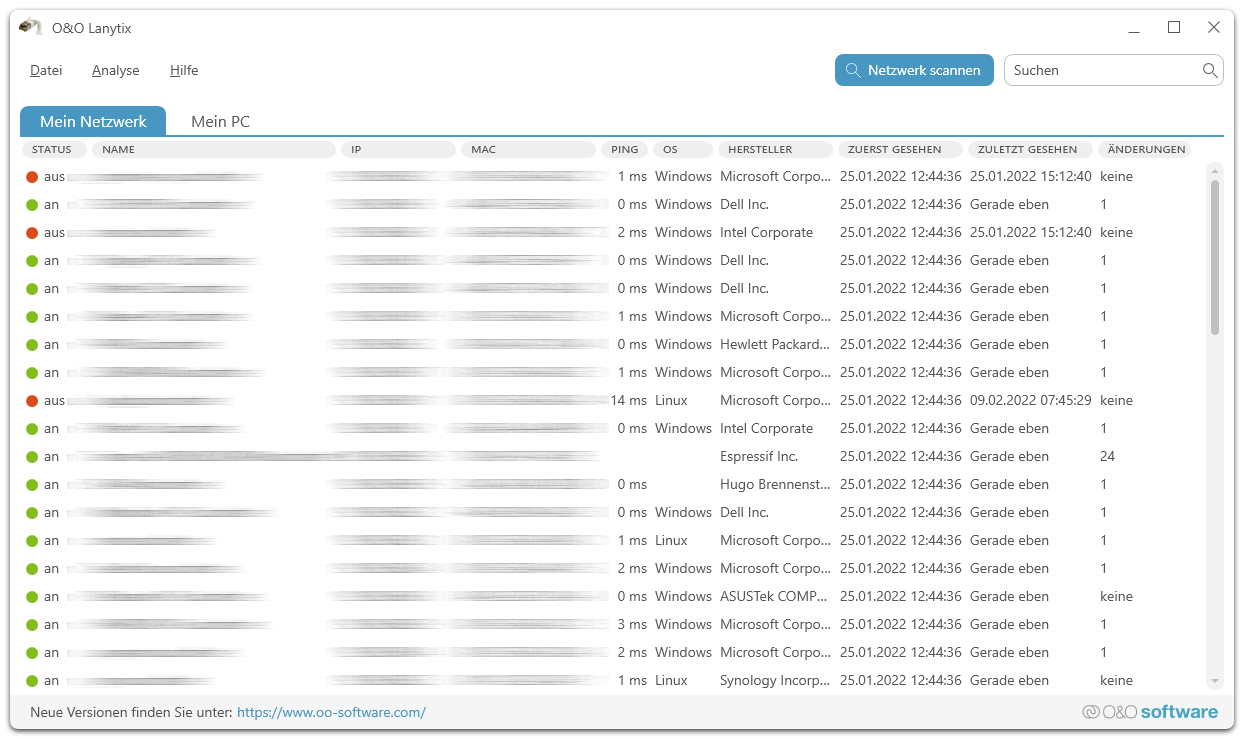The width and height of the screenshot is (1244, 739).
Task: Sort devices by MAC column header
Action: pos(528,150)
